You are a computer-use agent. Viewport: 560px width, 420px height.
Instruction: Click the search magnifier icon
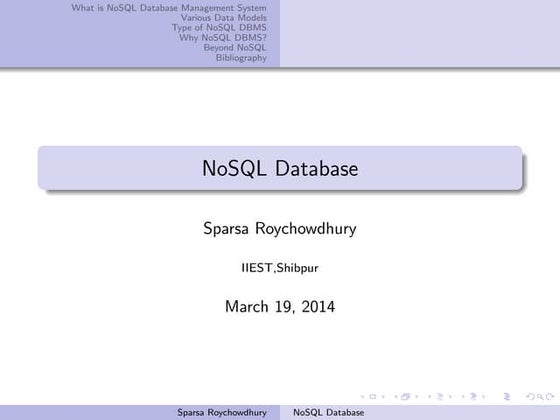click(540, 396)
